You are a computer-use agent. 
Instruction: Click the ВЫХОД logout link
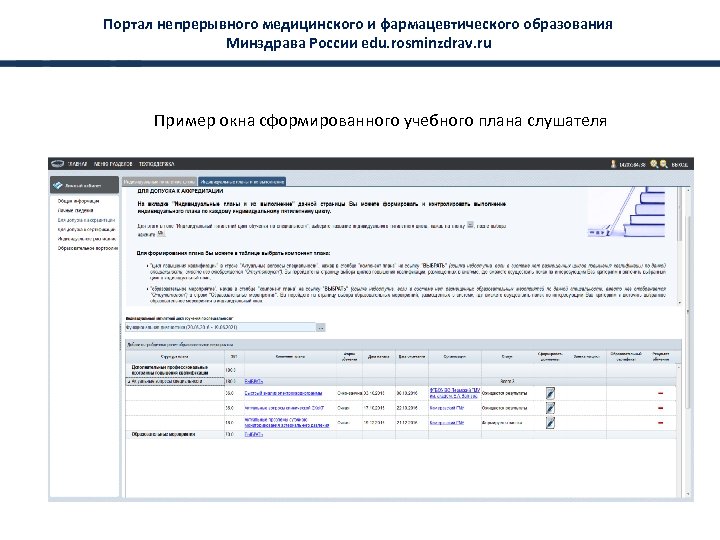click(x=680, y=164)
